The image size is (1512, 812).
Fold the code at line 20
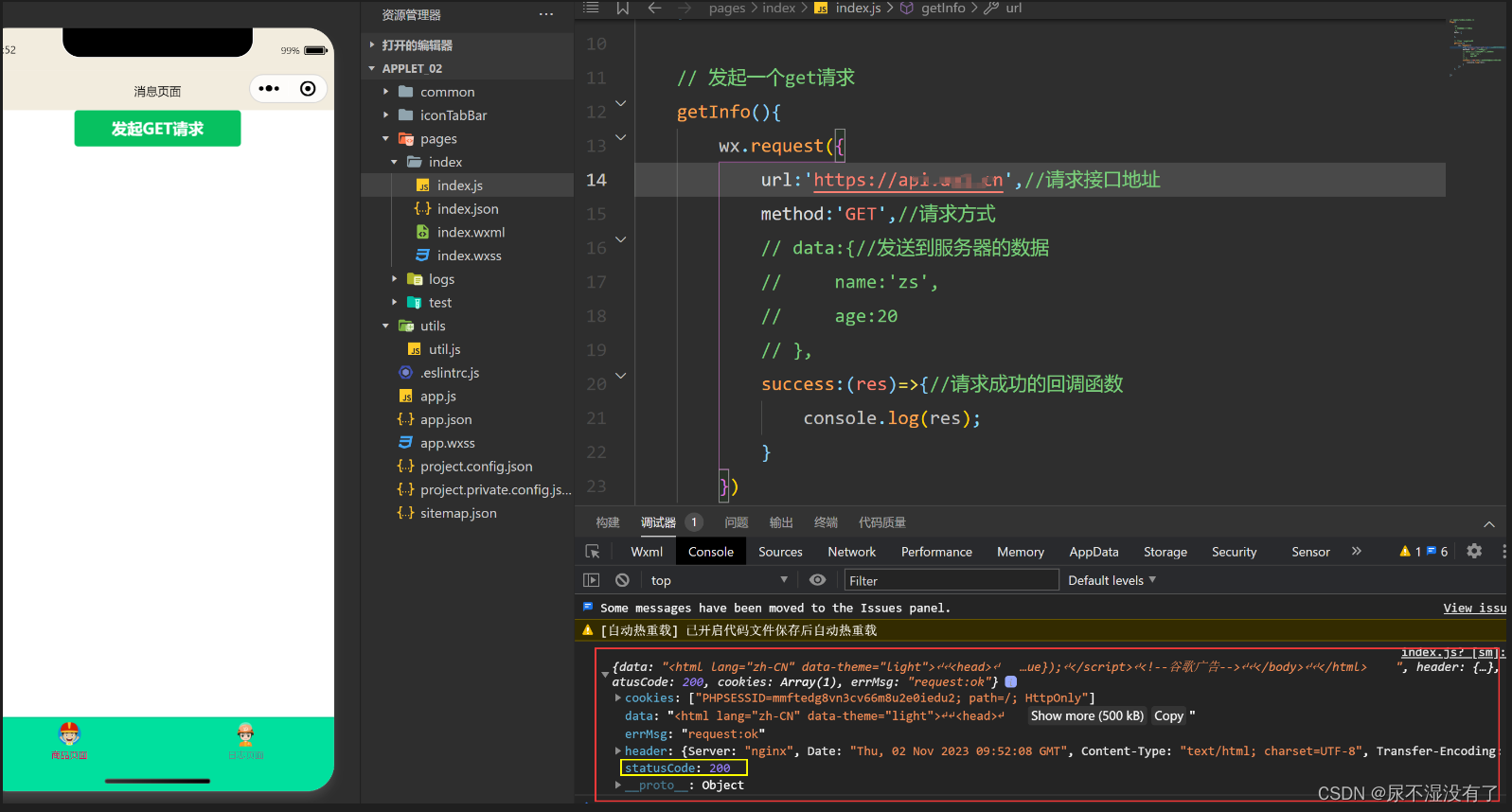(x=621, y=376)
